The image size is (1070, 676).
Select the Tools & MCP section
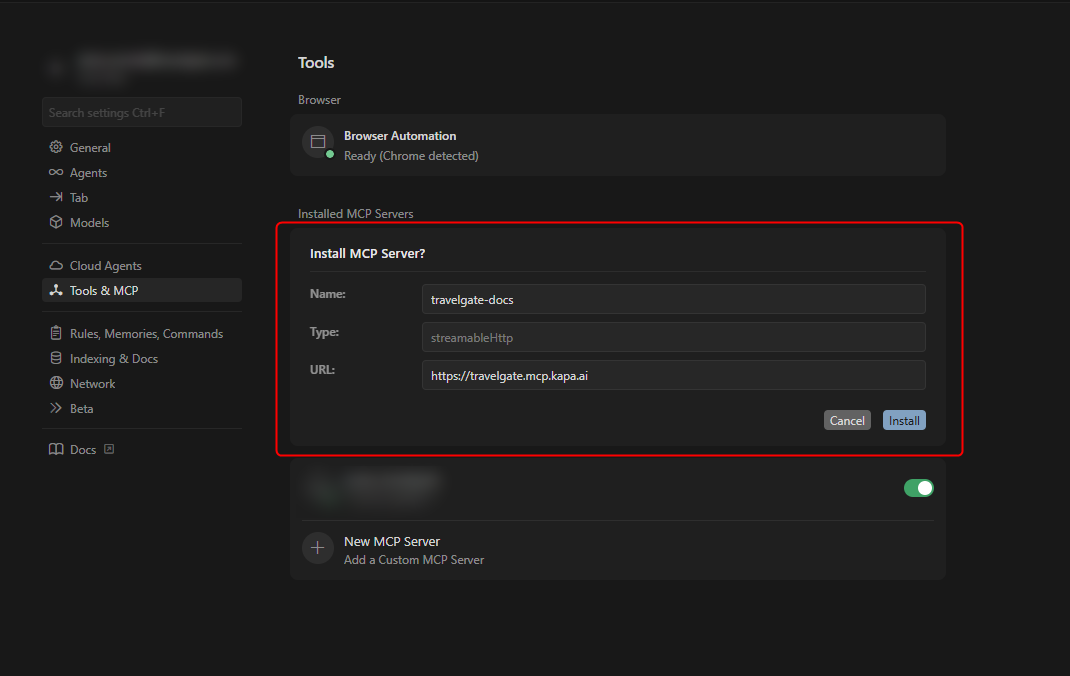pyautogui.click(x=104, y=291)
